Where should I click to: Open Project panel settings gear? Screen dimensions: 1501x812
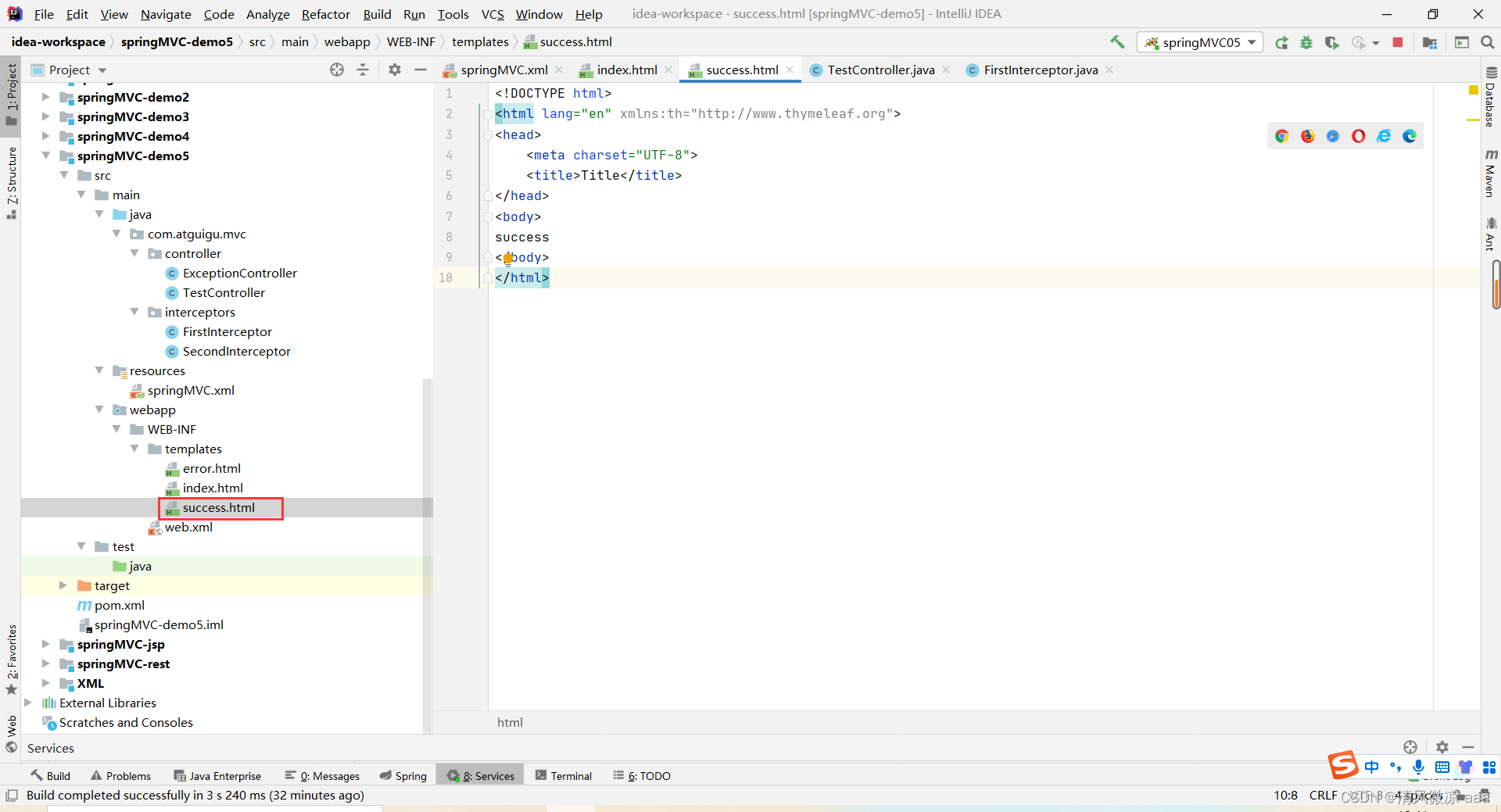click(x=395, y=70)
